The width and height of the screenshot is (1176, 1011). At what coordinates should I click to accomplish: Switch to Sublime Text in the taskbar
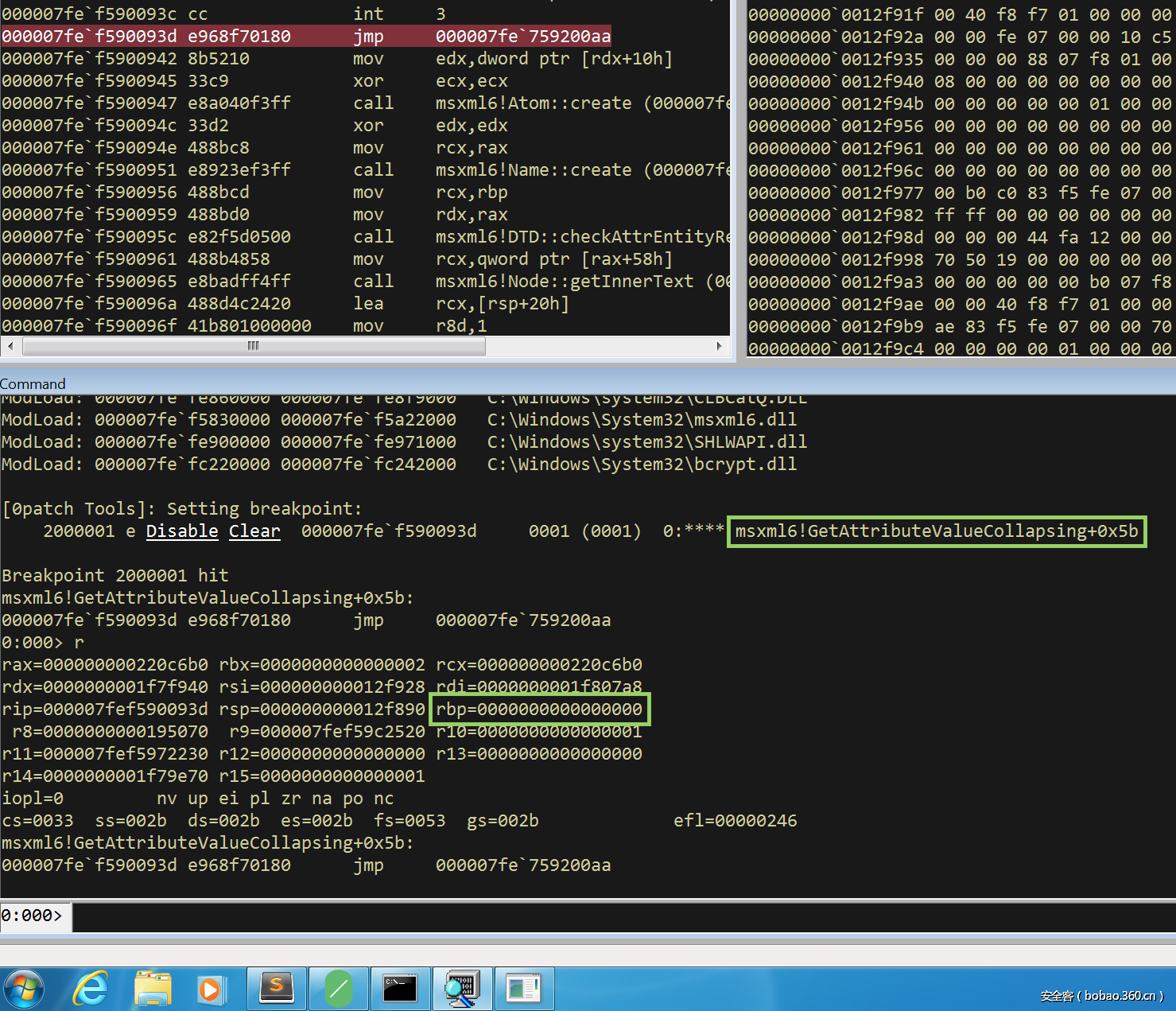(277, 989)
